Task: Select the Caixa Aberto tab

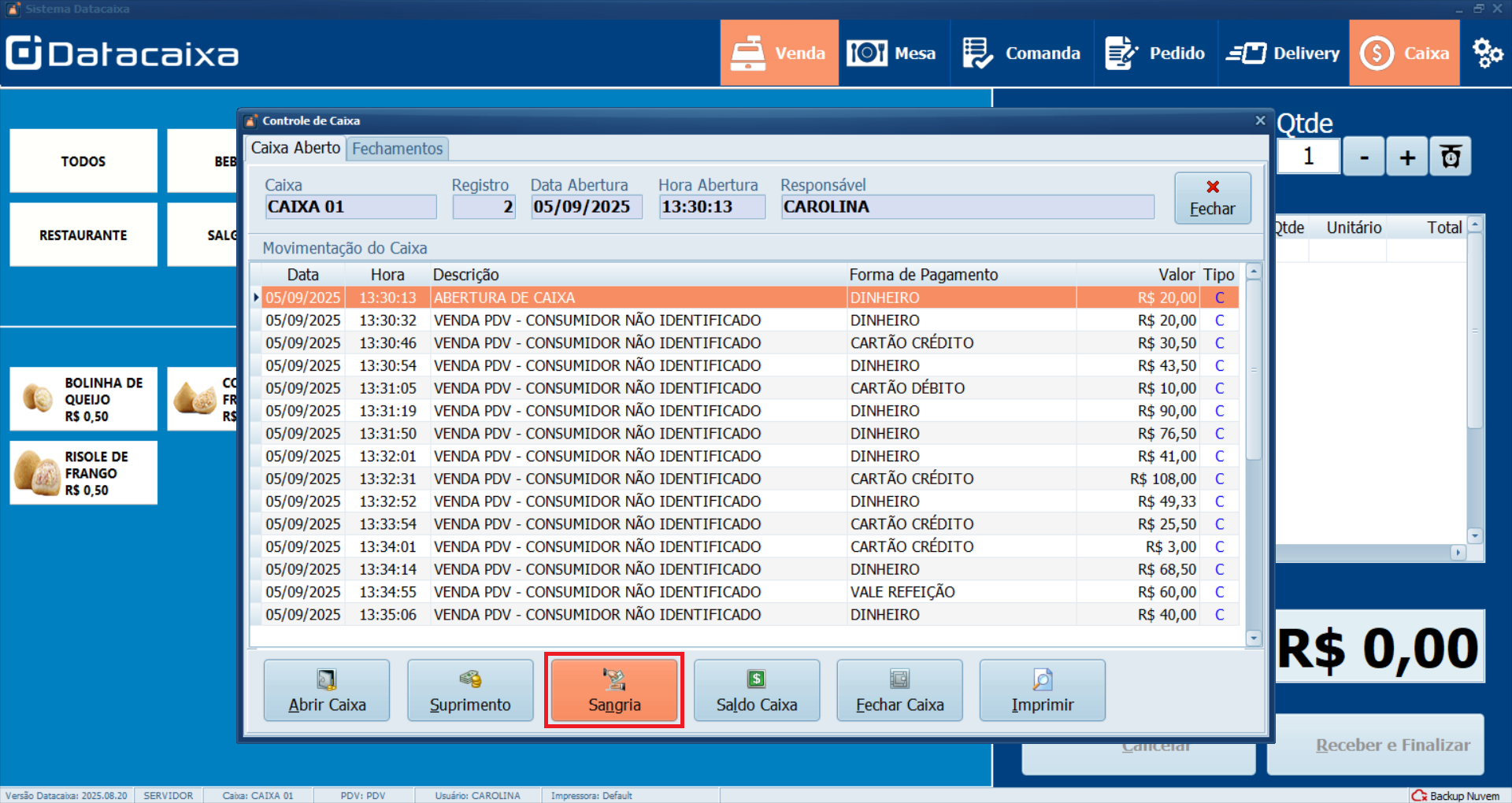Action: pos(295,148)
